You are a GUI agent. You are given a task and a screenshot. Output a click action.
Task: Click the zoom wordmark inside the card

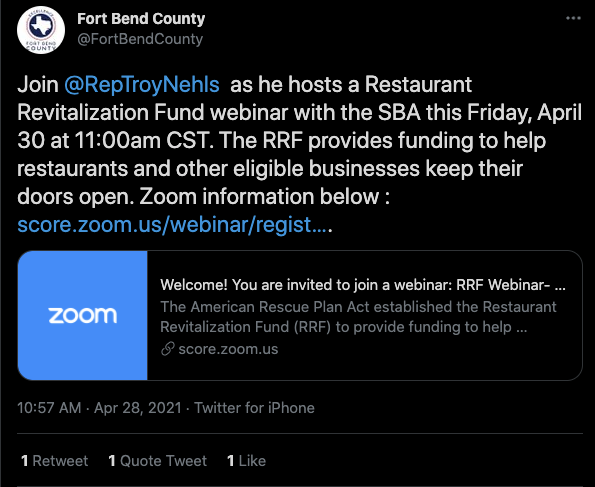coord(82,315)
